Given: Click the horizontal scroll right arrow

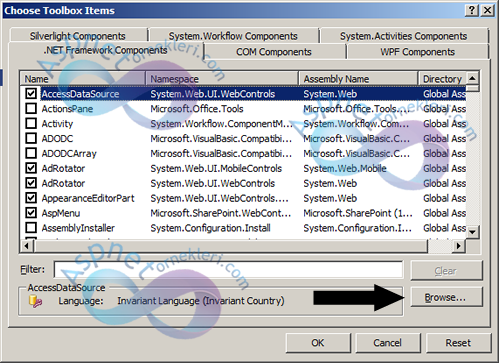Looking at the screenshot, I should tap(459, 246).
